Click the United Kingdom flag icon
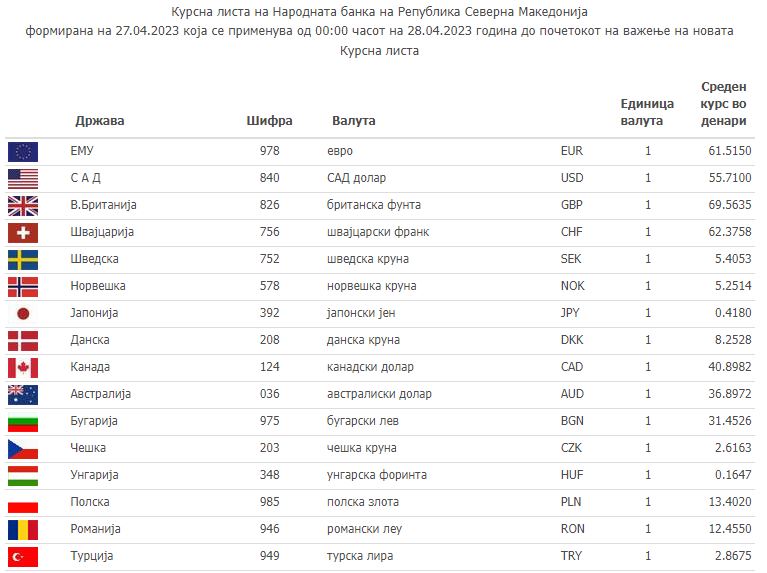Image resolution: width=767 pixels, height=573 pixels. click(22, 206)
